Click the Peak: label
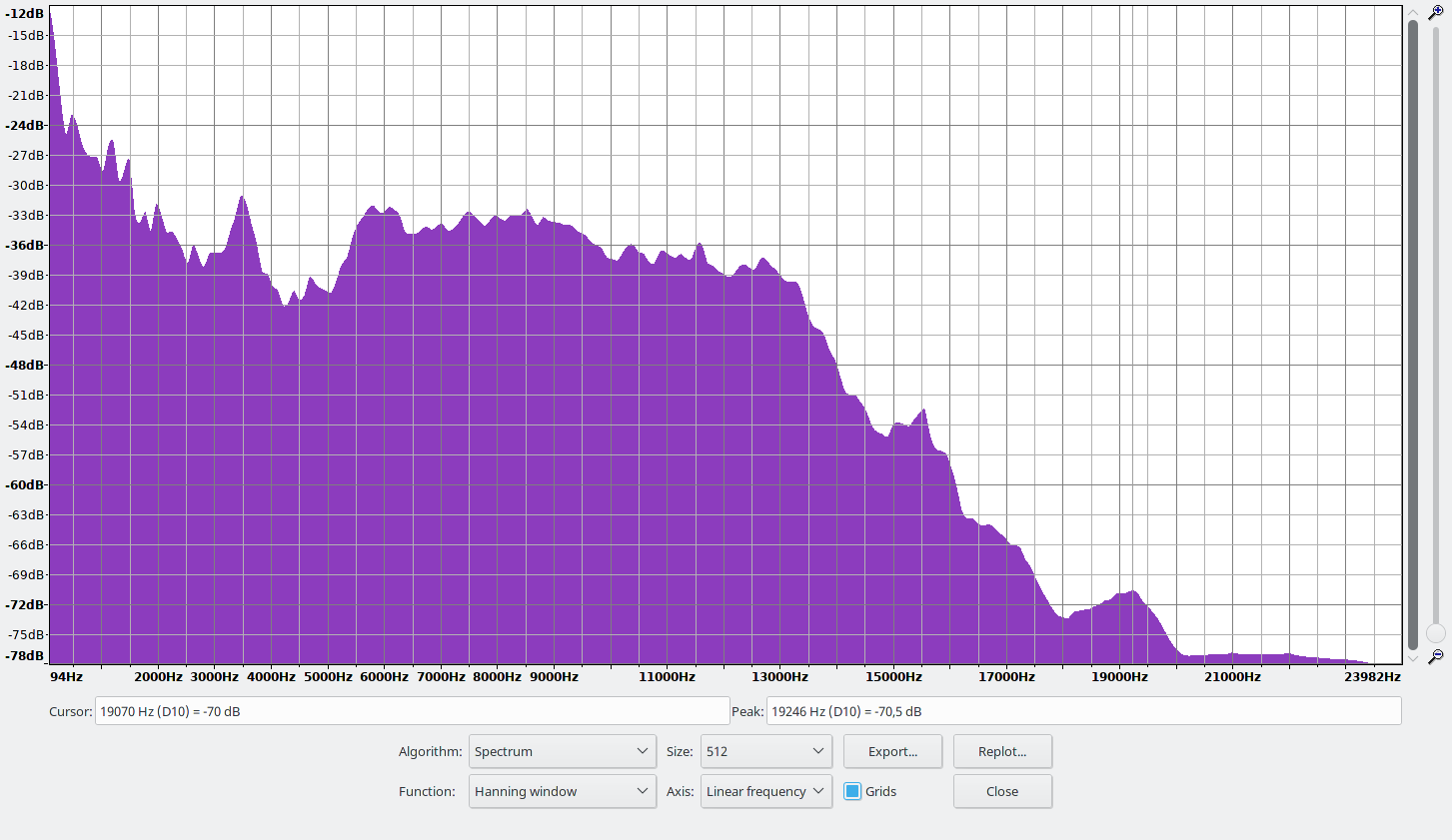The width and height of the screenshot is (1452, 840). point(747,711)
